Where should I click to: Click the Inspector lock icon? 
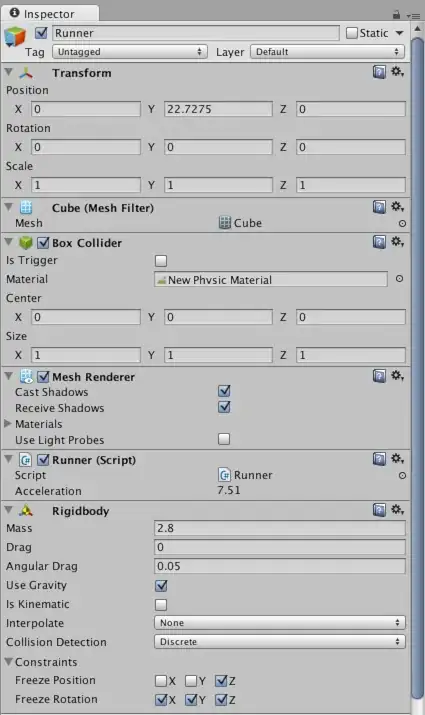(x=396, y=15)
